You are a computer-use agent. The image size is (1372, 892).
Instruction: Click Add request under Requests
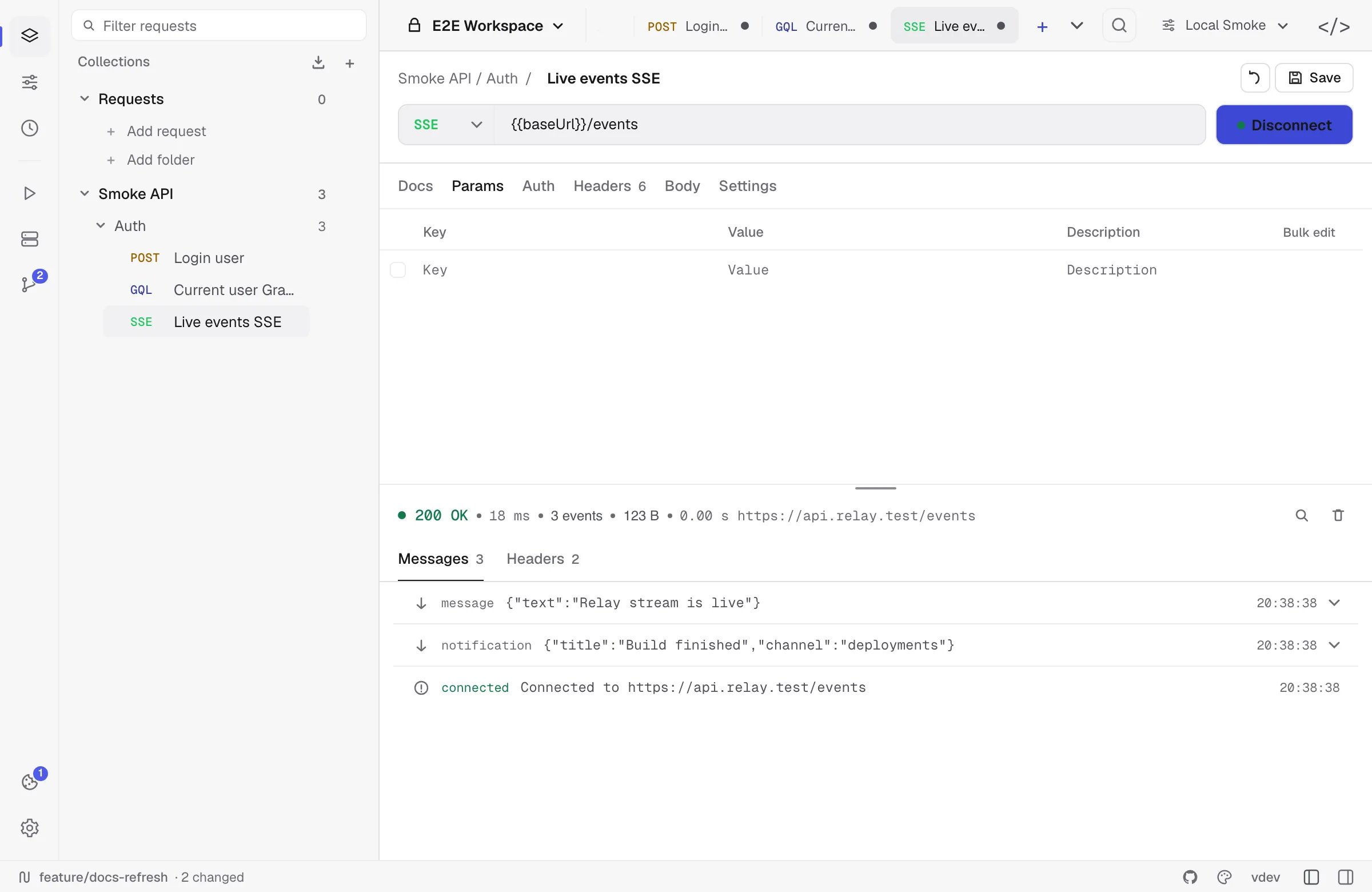point(166,131)
